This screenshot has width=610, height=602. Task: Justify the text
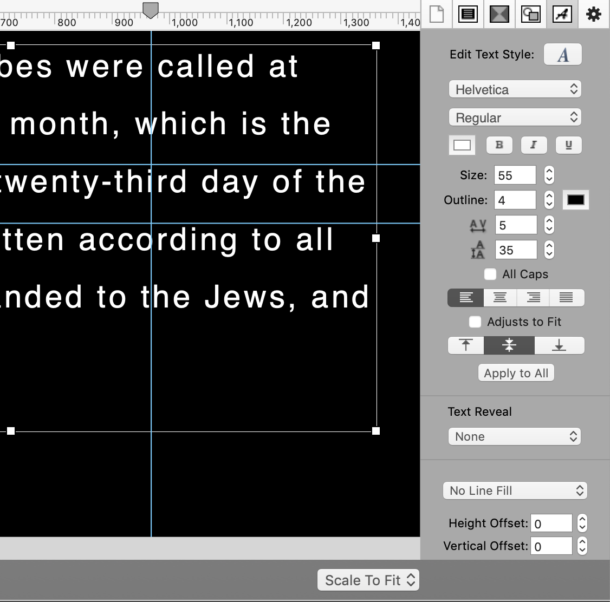click(566, 298)
